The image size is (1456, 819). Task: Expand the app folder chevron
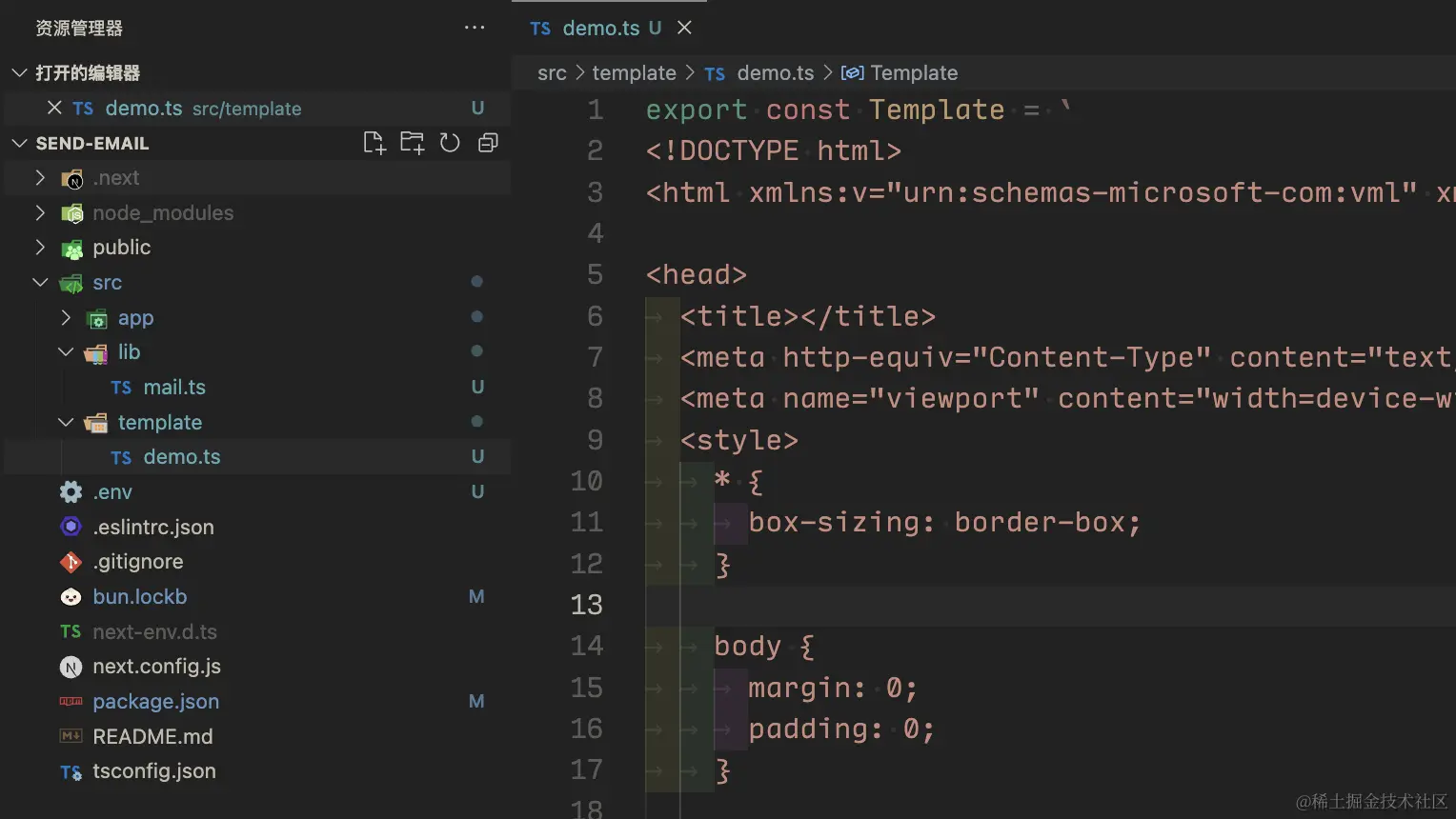click(x=65, y=317)
